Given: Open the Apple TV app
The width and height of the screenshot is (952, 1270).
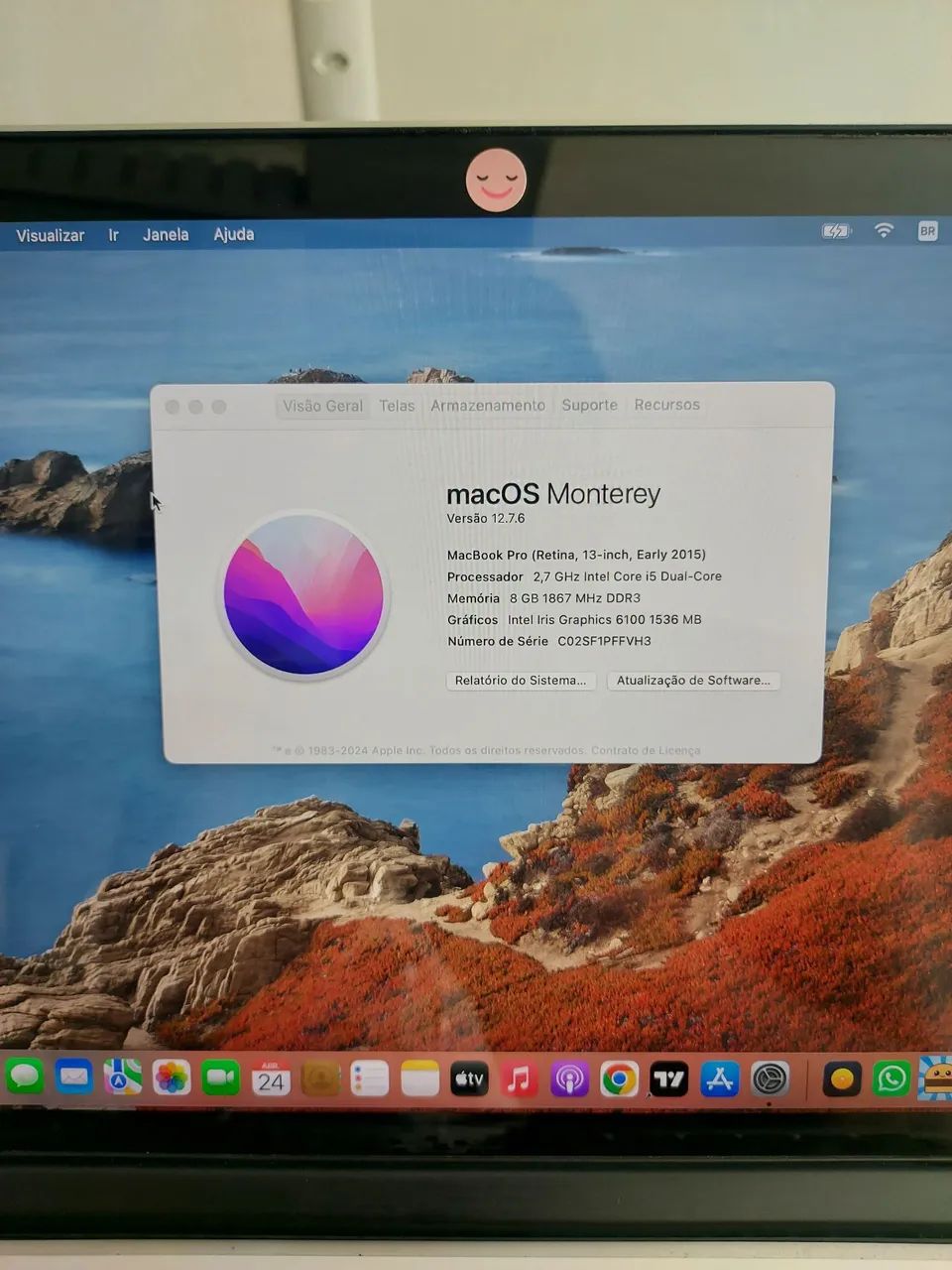Looking at the screenshot, I should coord(470,1079).
